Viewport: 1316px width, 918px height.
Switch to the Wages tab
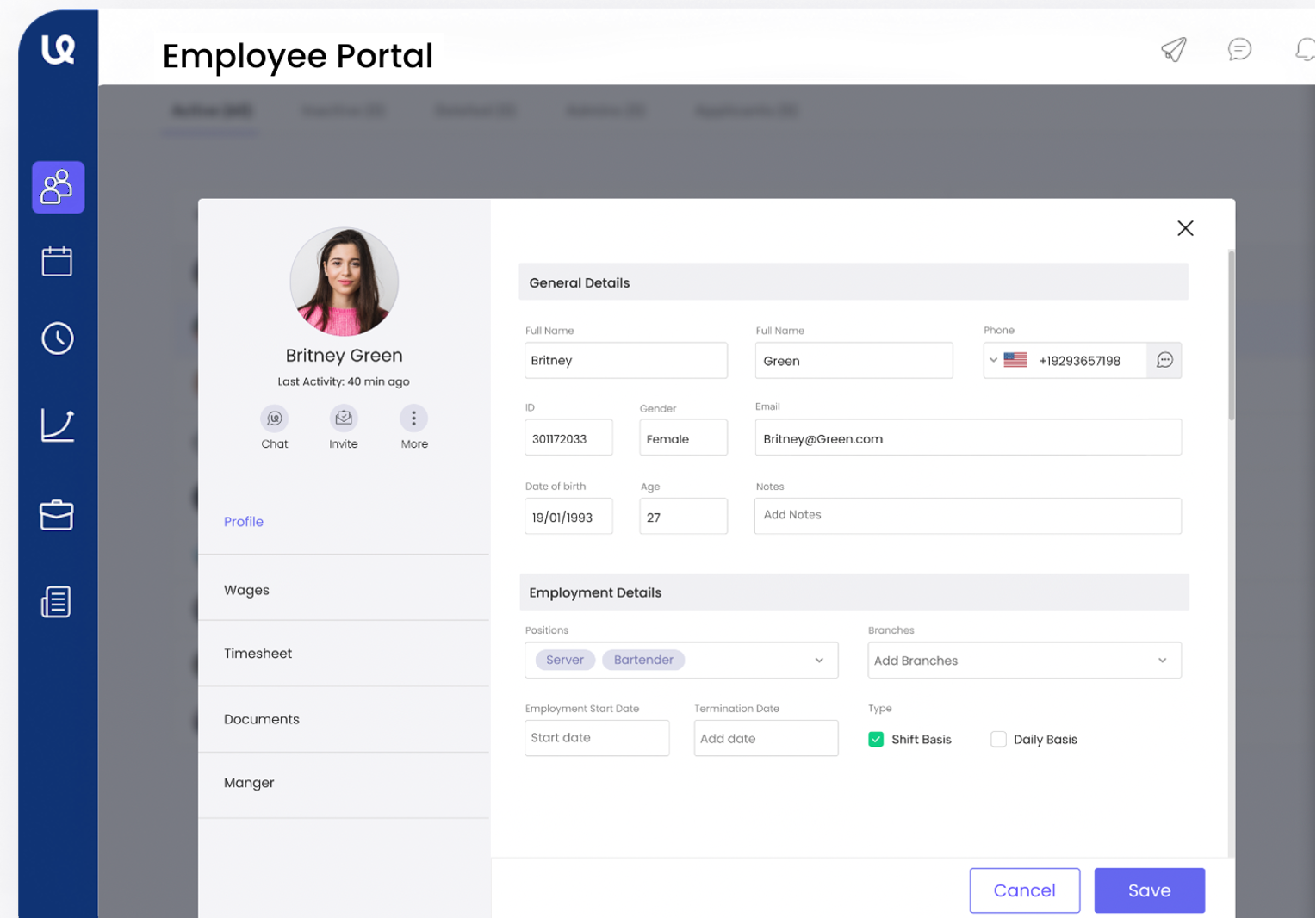coord(246,589)
